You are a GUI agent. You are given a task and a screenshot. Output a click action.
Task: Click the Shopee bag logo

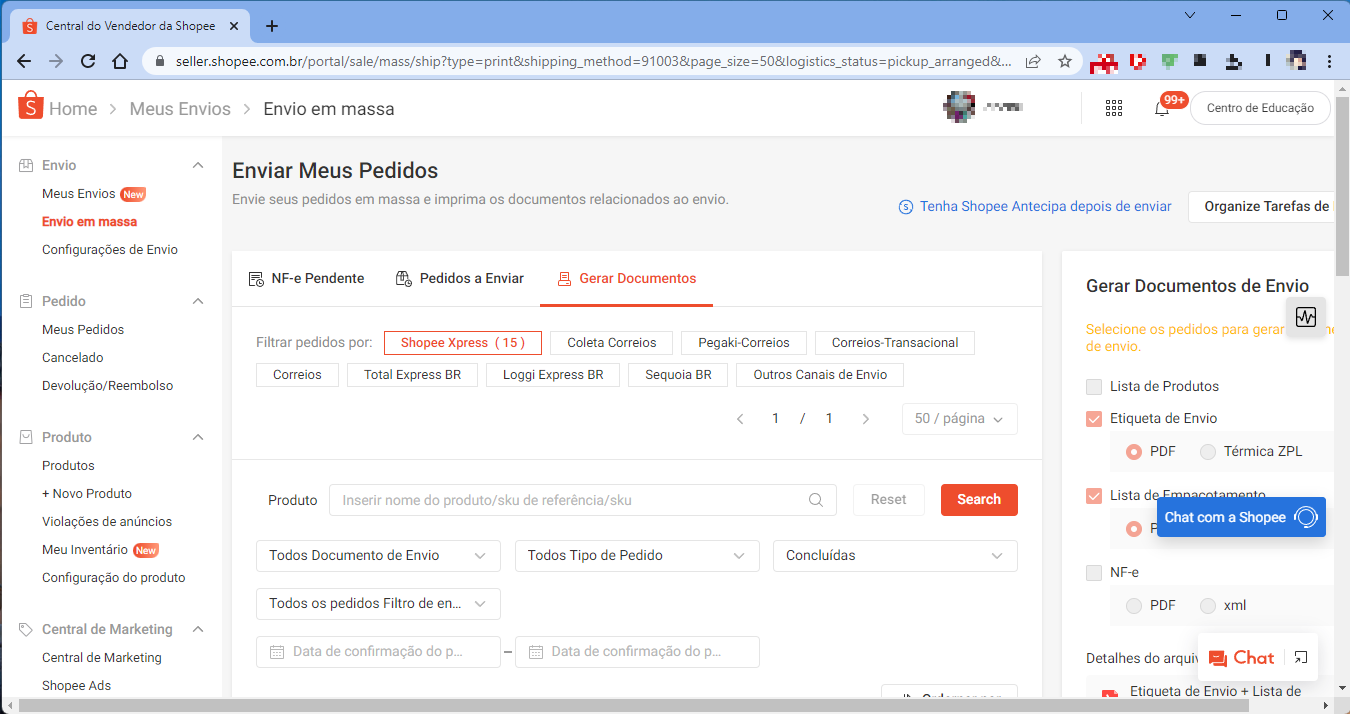[30, 106]
